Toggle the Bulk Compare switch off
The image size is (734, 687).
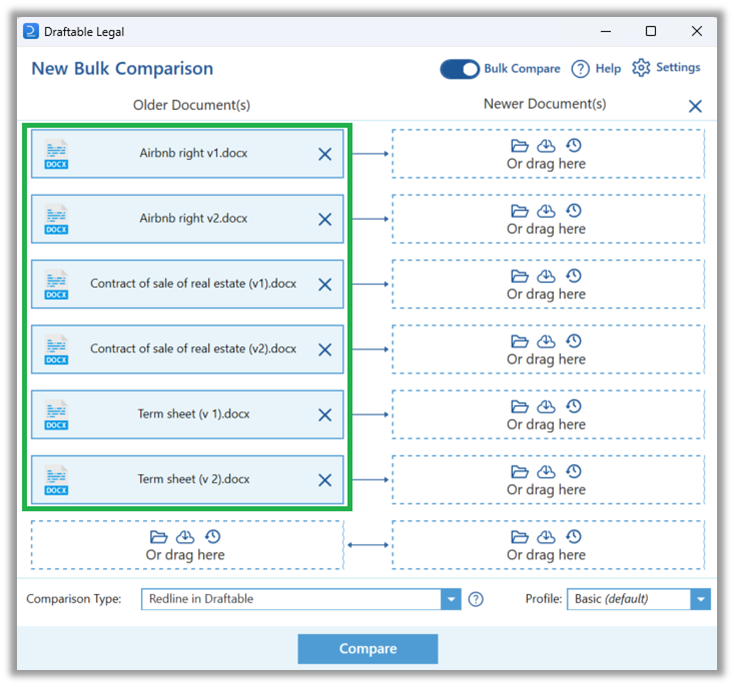(x=460, y=69)
